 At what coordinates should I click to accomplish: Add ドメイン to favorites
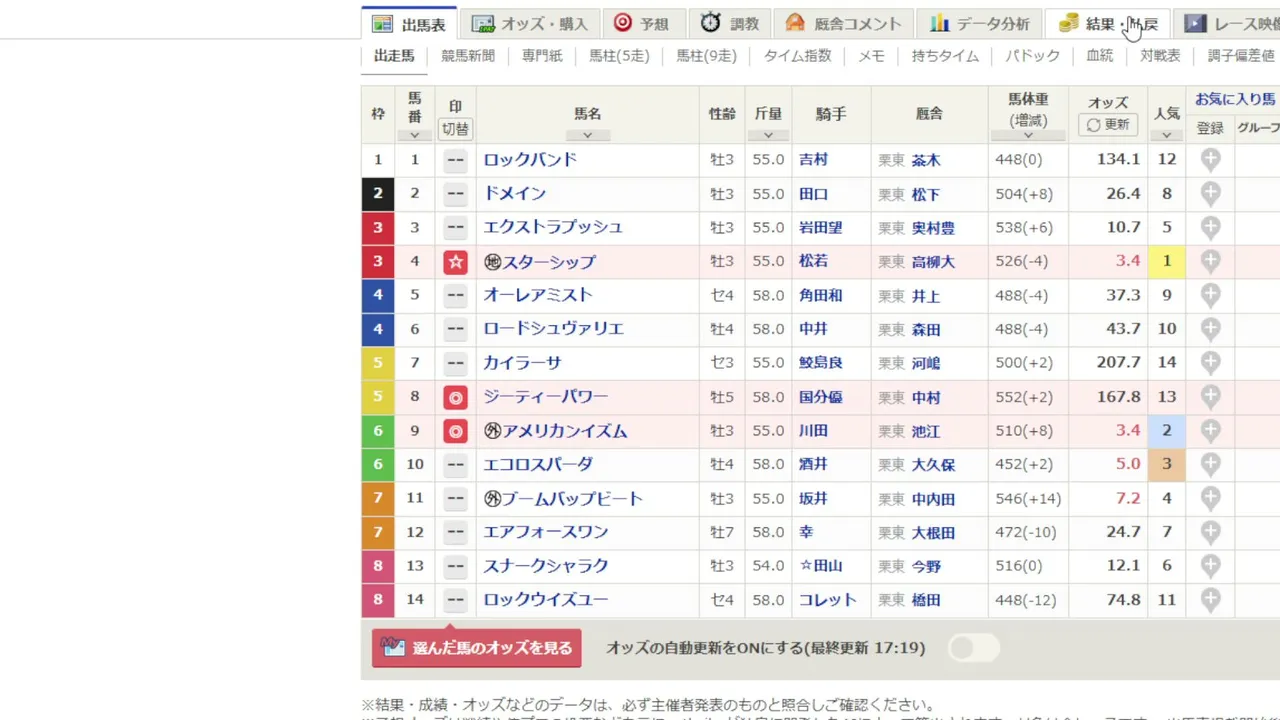click(x=1210, y=194)
